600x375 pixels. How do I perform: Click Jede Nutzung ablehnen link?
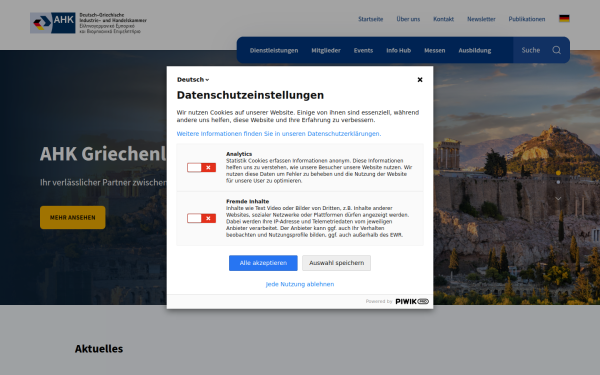(x=300, y=284)
